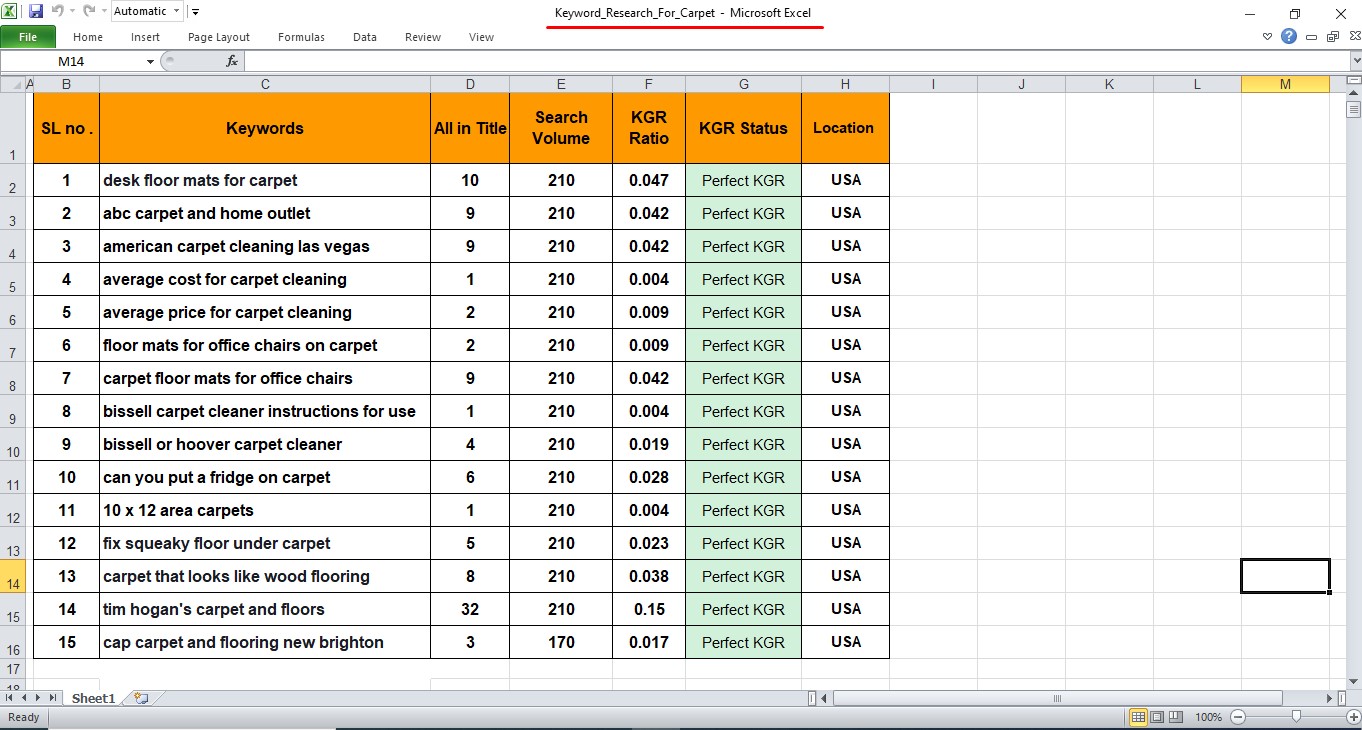Viewport: 1362px width, 730px height.
Task: Click the Insert Function fx icon
Action: pyautogui.click(x=232, y=61)
